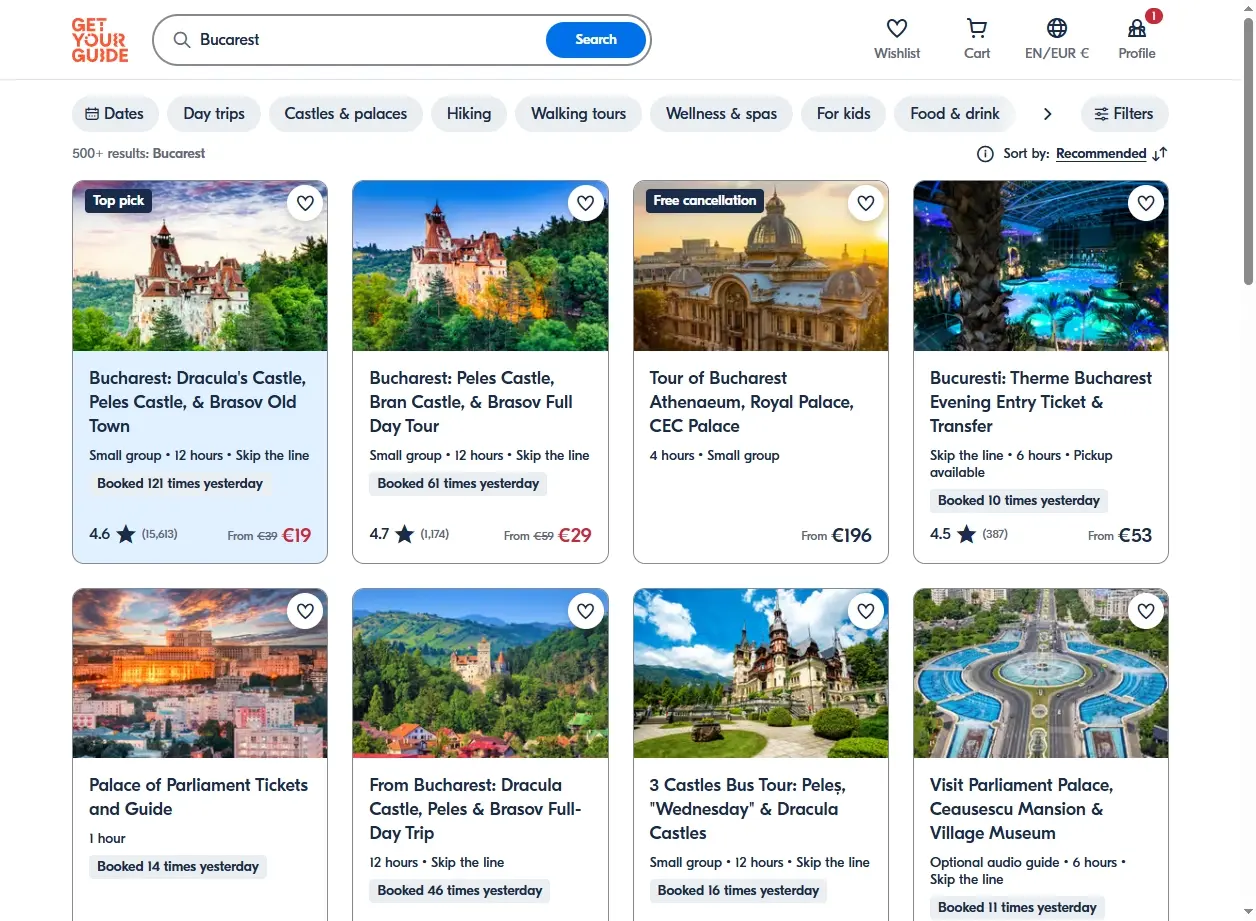Viewport: 1256px width, 921px height.
Task: Open Bucuresti: Therme Bucharest Evening Entry title
Action: 1041,402
